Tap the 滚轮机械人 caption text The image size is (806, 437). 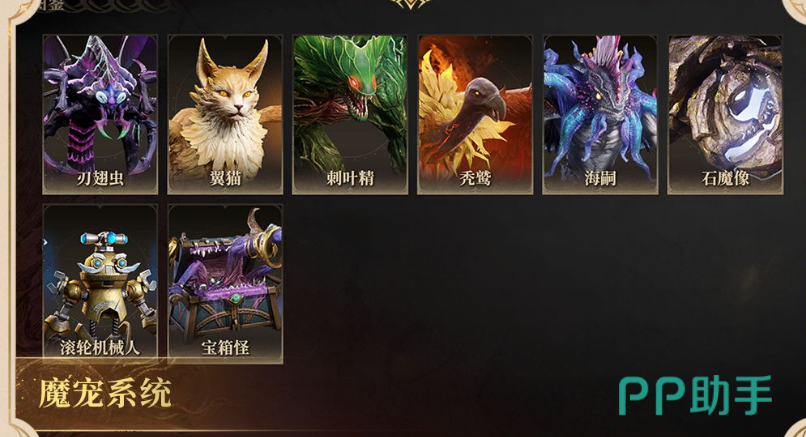[100, 348]
